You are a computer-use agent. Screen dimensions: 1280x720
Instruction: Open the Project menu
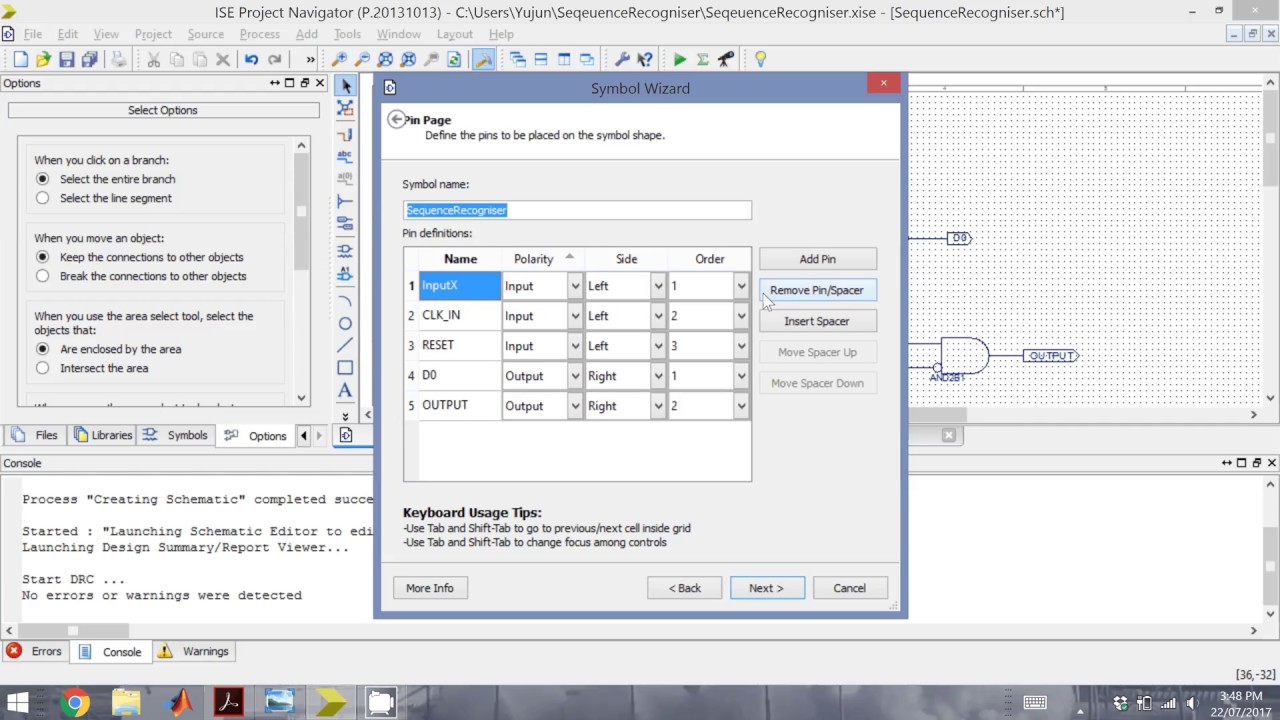[x=153, y=34]
